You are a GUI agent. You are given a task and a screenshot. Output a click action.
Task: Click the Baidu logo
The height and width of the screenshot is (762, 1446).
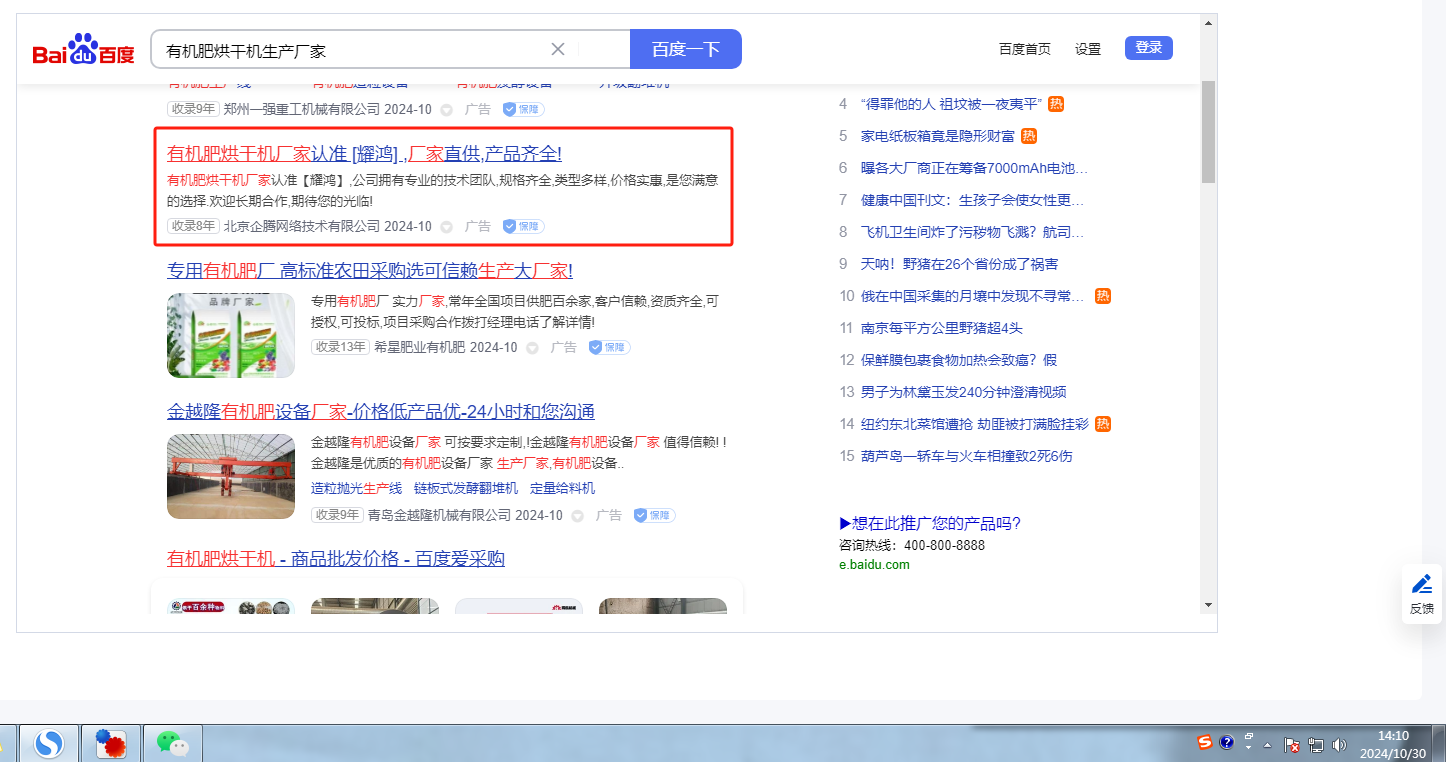coord(83,50)
